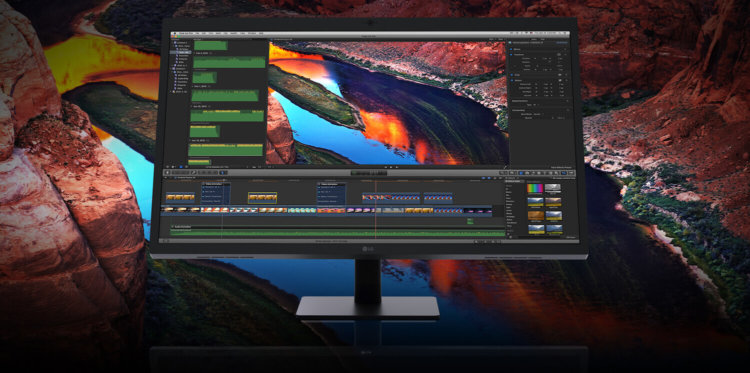Uncheck the first blue checkbox in the inspector

tap(511, 49)
